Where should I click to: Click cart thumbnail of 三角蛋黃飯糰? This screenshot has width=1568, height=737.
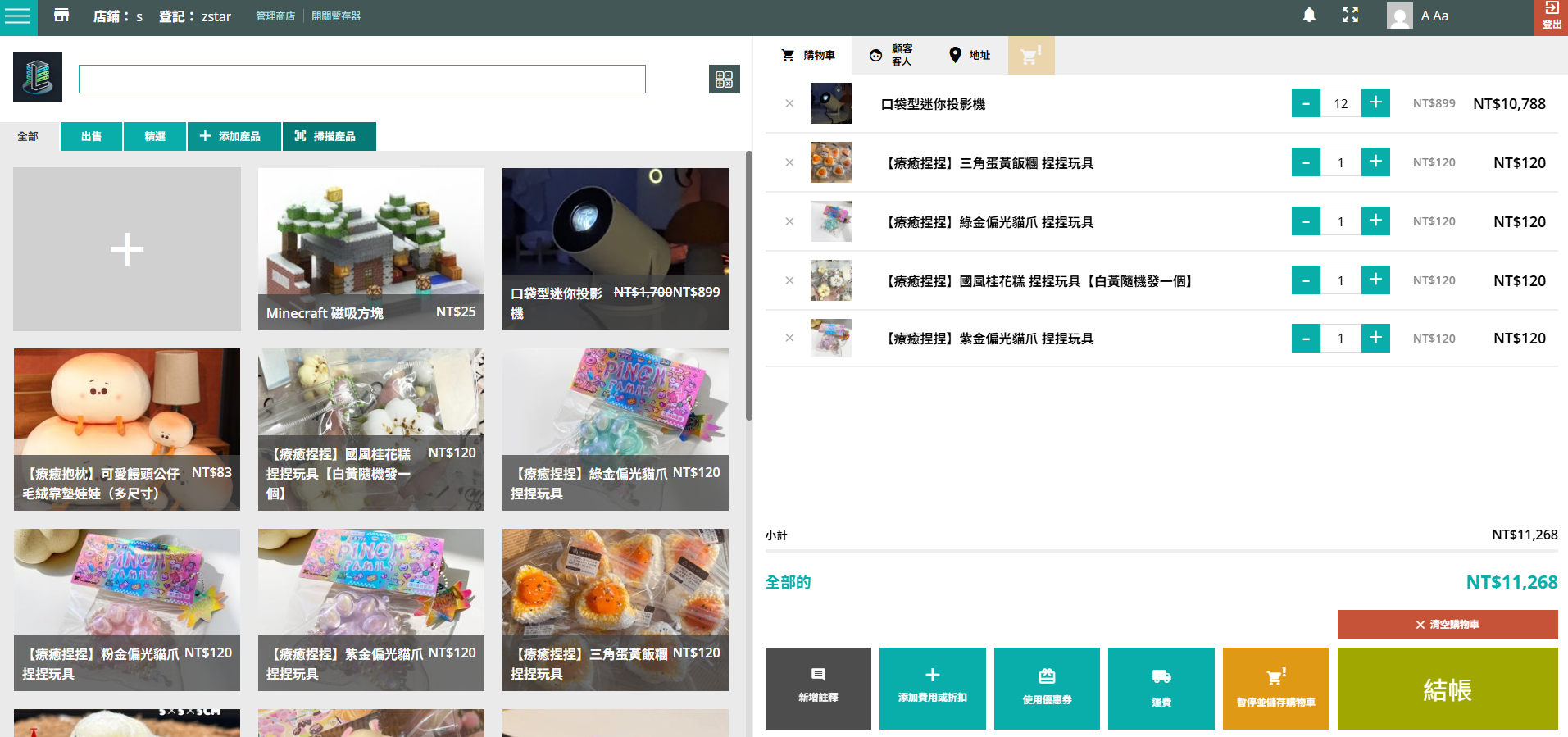[831, 162]
